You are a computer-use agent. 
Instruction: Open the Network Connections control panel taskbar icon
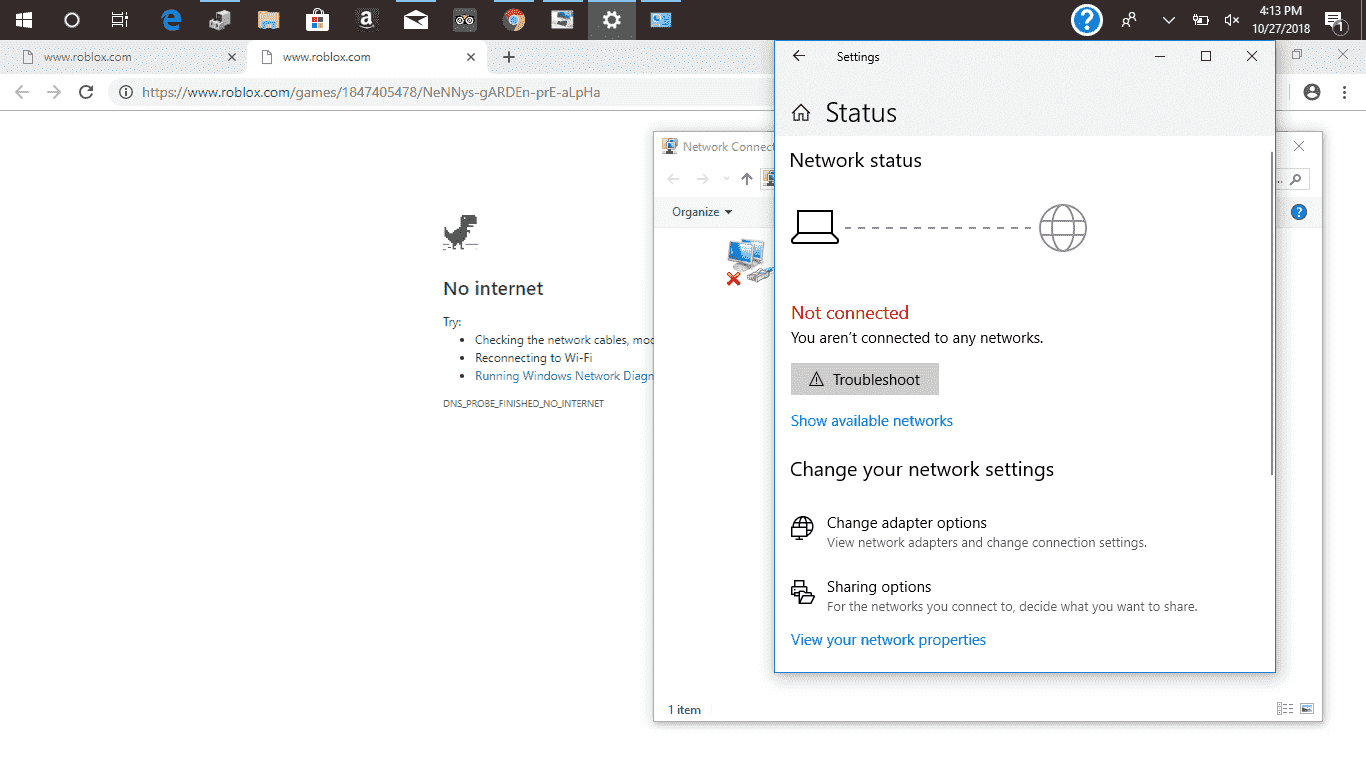(660, 19)
